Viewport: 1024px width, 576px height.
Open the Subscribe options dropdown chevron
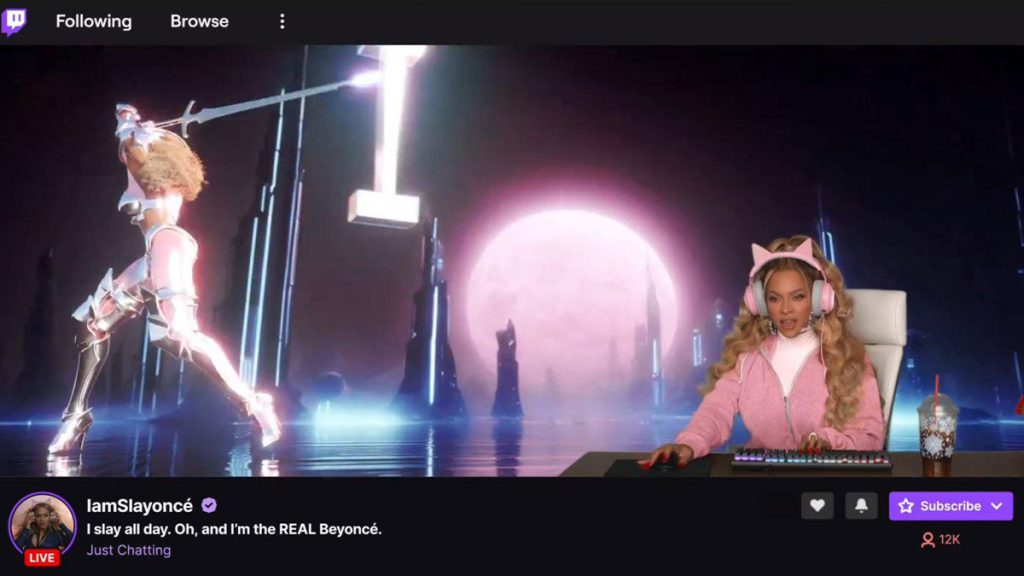click(x=996, y=506)
